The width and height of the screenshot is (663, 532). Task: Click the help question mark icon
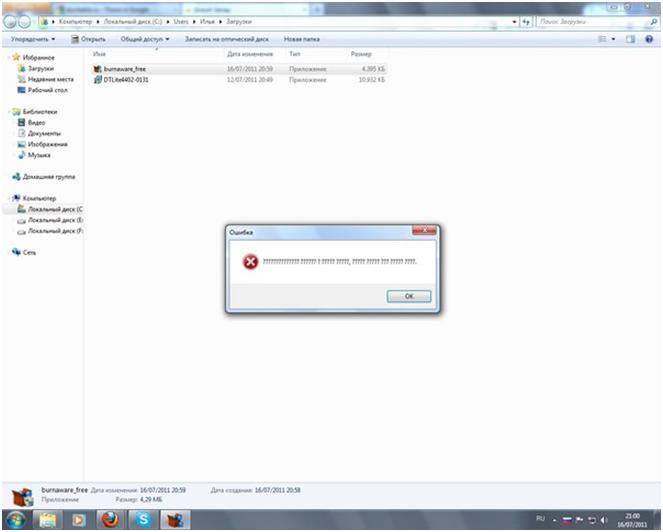649,39
